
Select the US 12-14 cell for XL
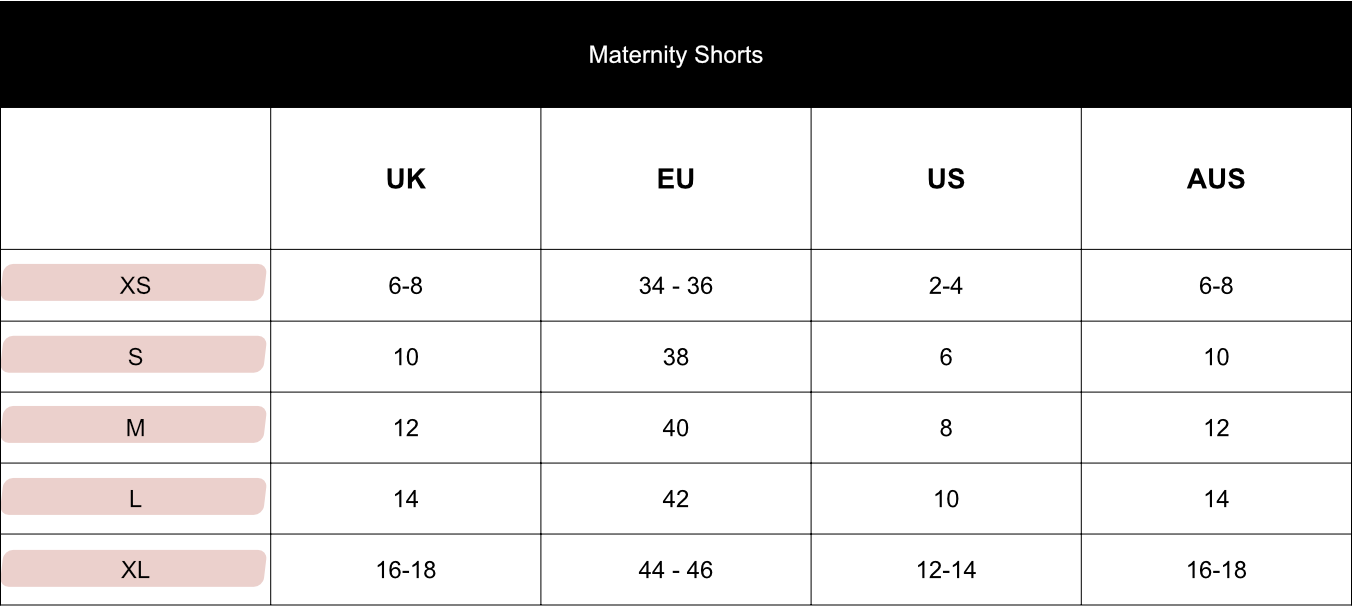pos(946,570)
